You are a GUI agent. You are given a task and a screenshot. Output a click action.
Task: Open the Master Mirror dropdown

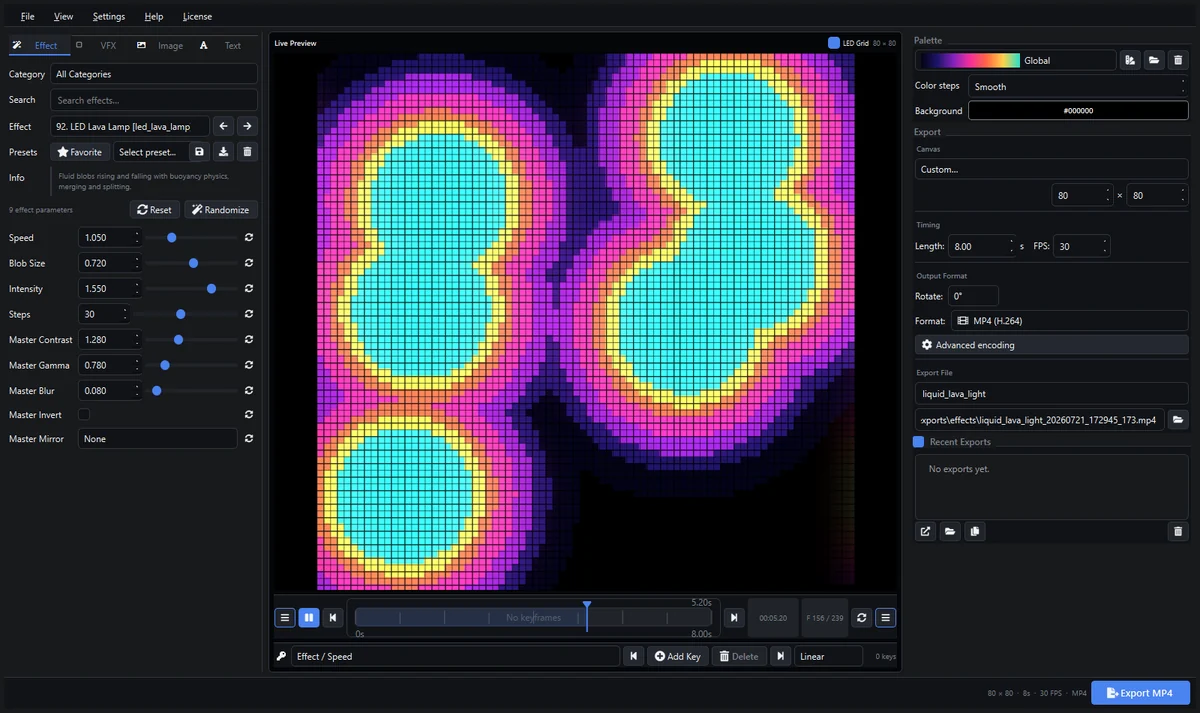coord(157,438)
